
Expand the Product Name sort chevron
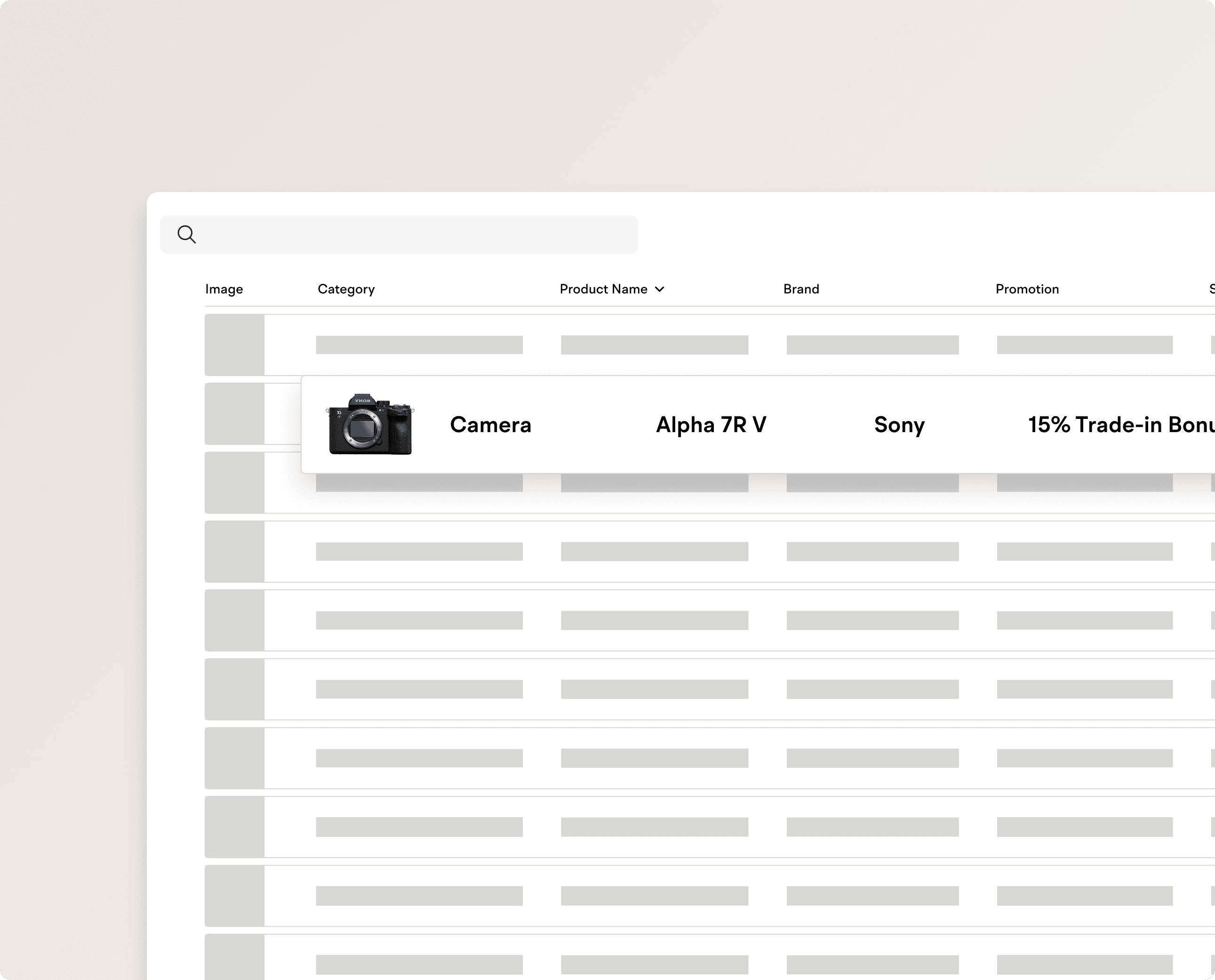click(660, 289)
